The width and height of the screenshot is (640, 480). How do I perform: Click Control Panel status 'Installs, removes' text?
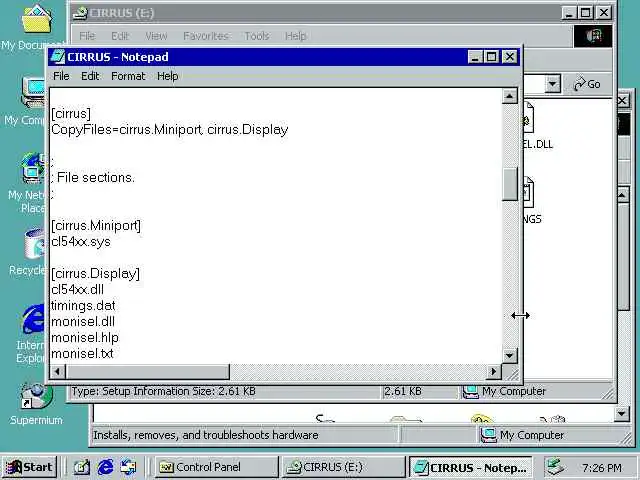point(206,435)
